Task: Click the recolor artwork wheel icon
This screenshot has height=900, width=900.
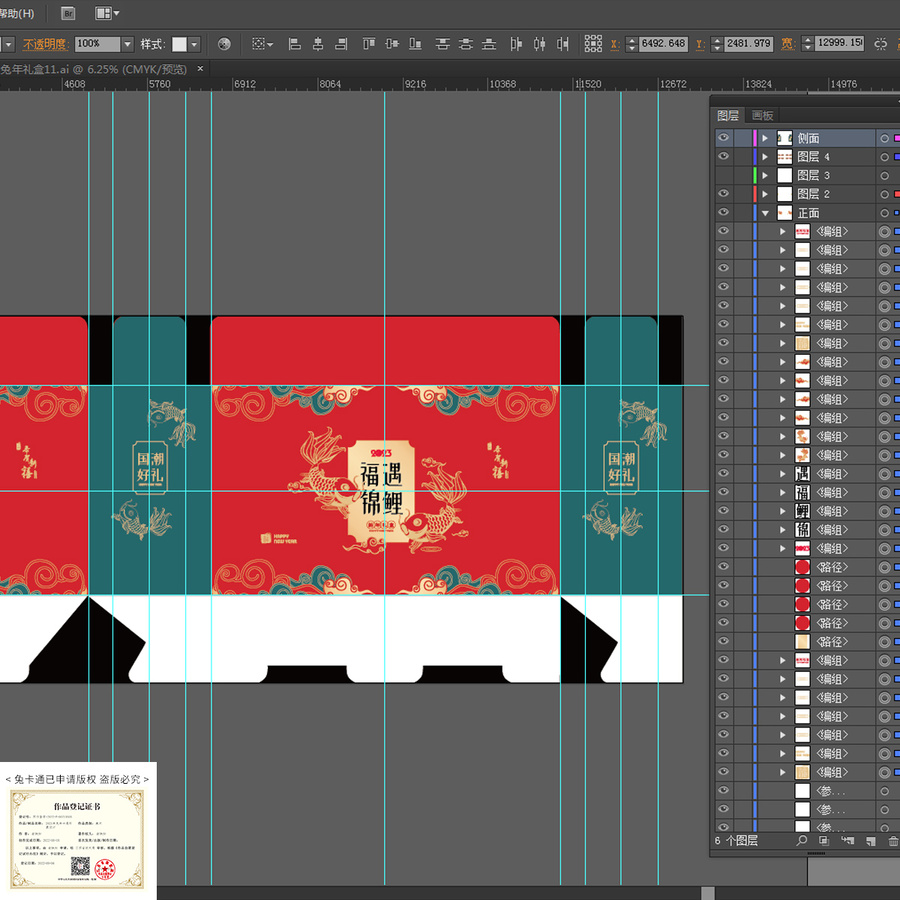Action: (x=224, y=44)
